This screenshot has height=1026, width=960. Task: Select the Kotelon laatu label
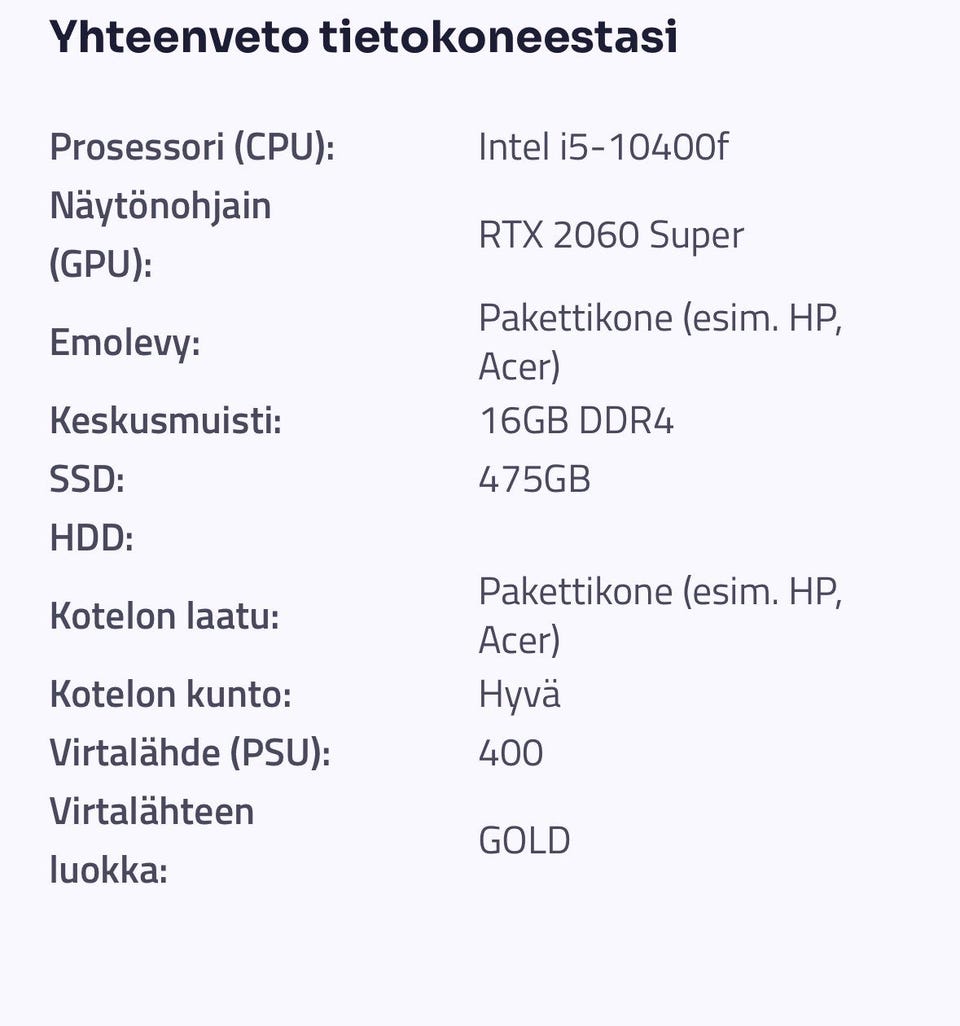(x=164, y=616)
